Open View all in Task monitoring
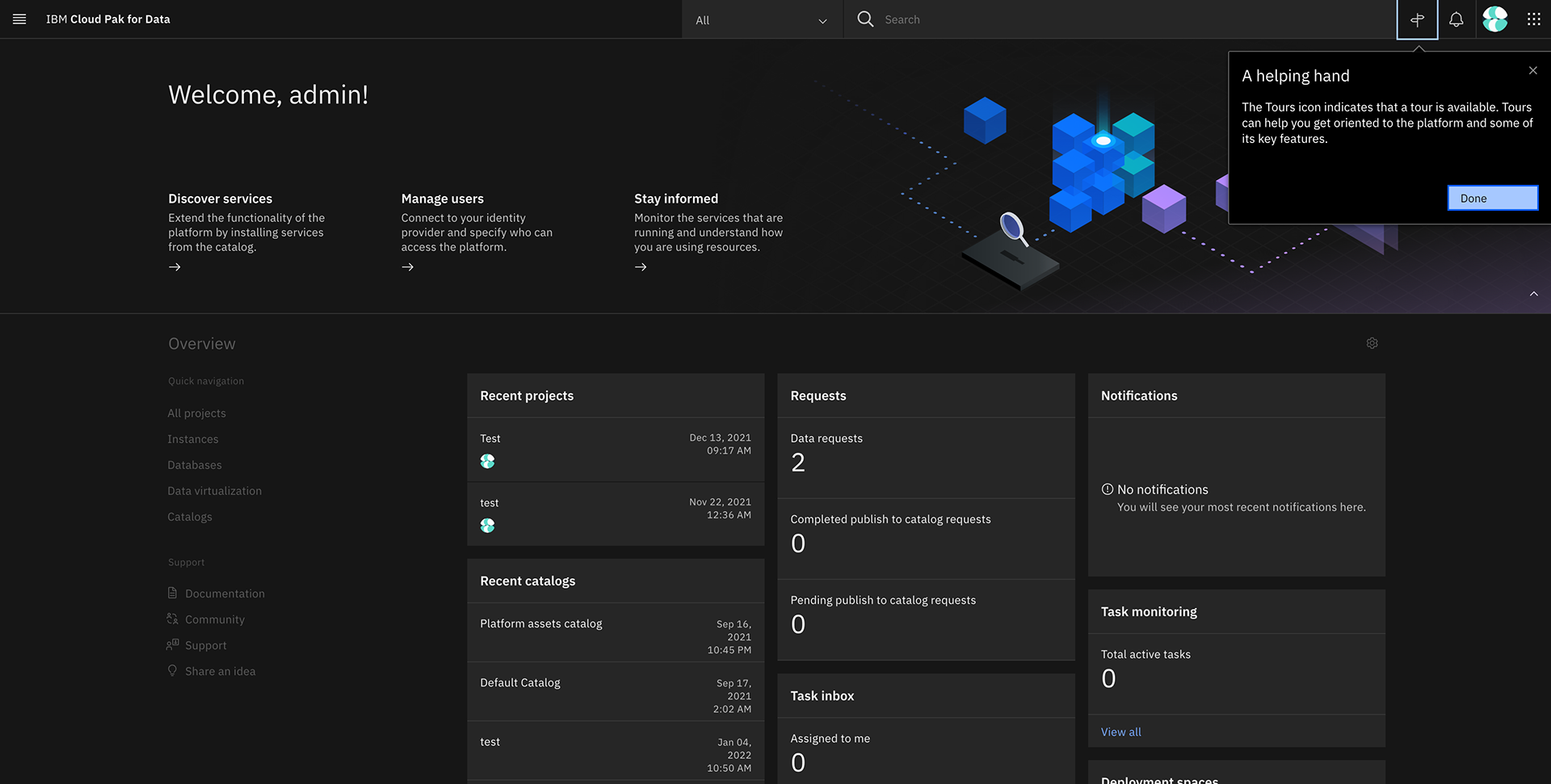This screenshot has width=1551, height=784. pyautogui.click(x=1120, y=732)
